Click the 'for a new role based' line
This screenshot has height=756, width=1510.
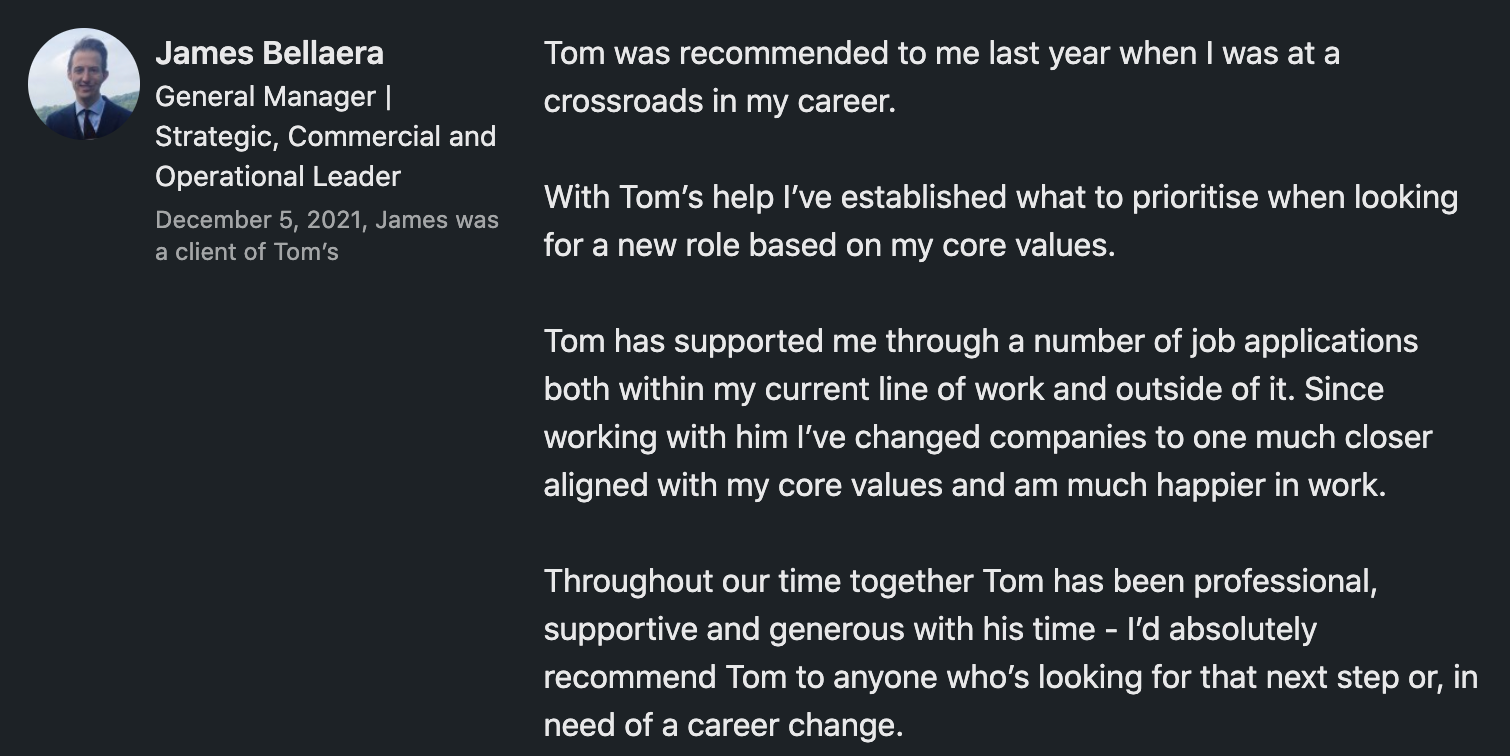pyautogui.click(x=829, y=245)
